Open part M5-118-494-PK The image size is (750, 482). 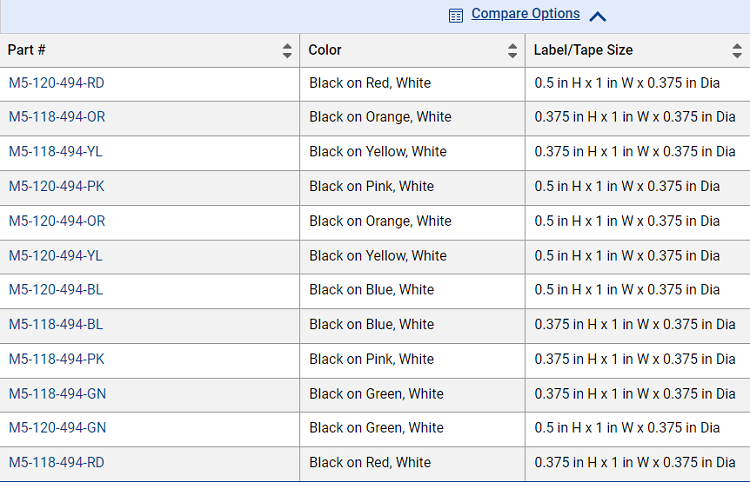[56, 360]
